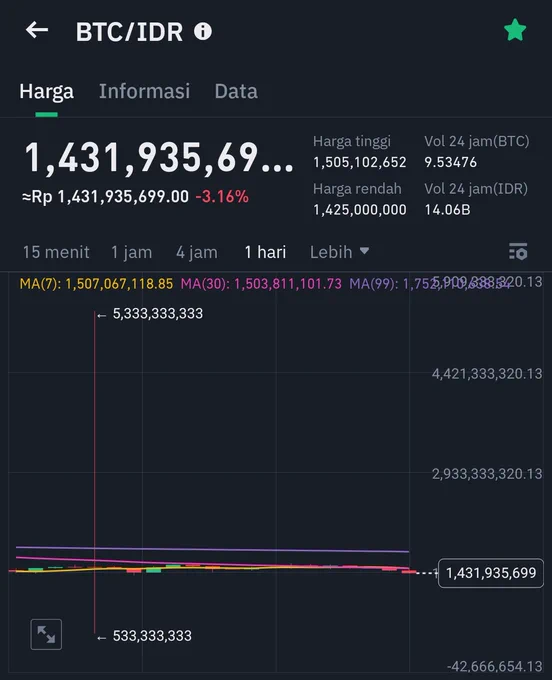This screenshot has height=680, width=552.
Task: Click the -3.16% change value
Action: (222, 196)
